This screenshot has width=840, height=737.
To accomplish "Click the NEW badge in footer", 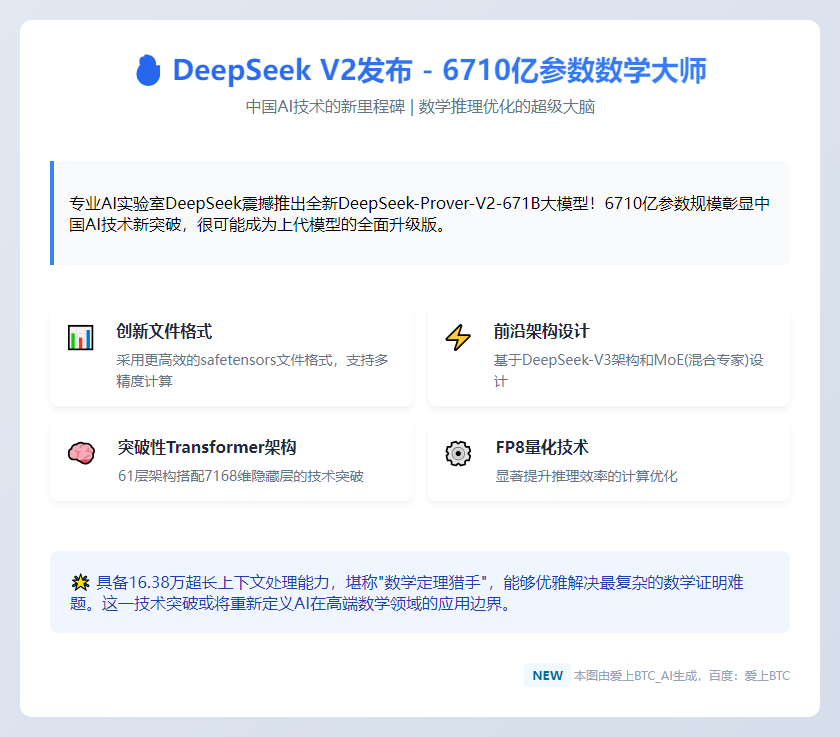I will (x=547, y=675).
